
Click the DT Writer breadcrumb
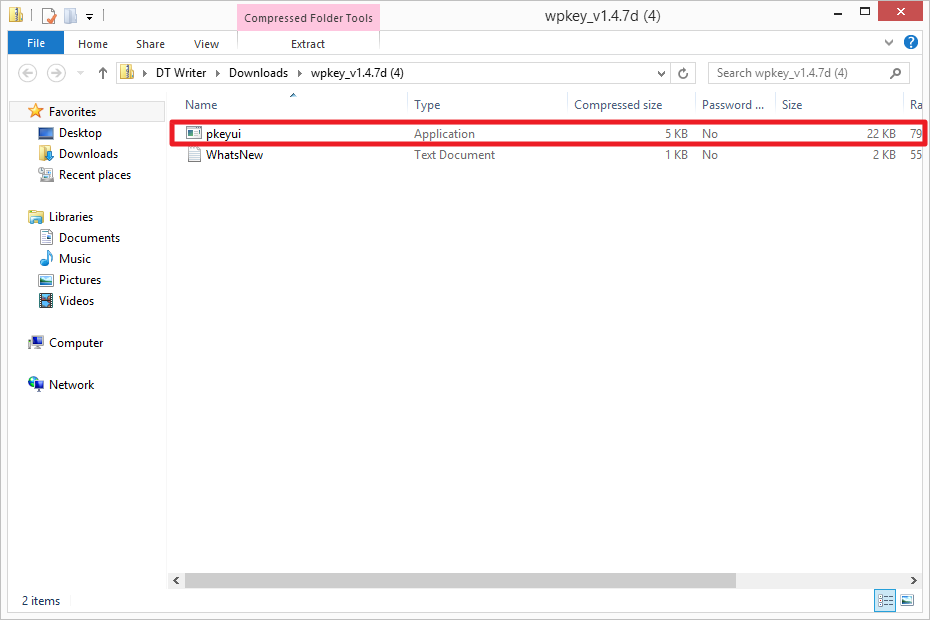[181, 73]
